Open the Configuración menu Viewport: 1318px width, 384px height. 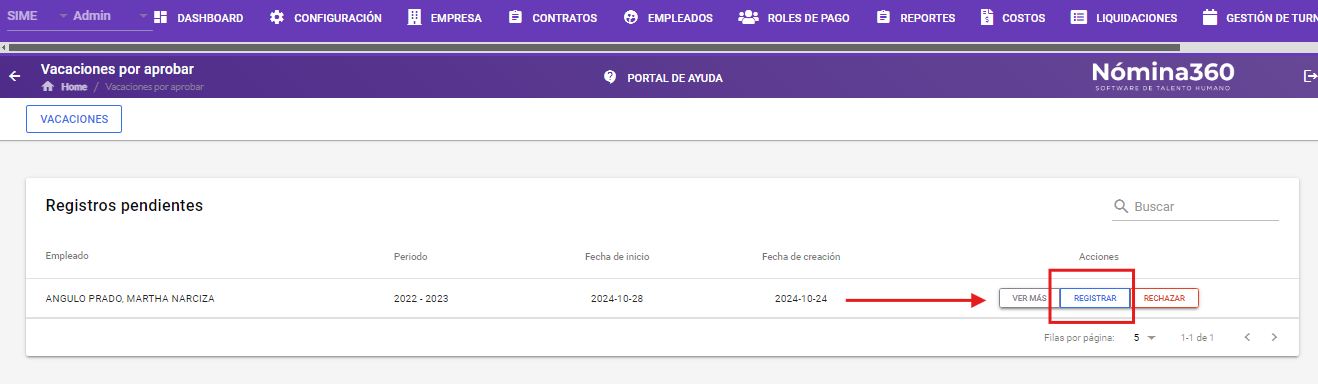click(x=326, y=17)
